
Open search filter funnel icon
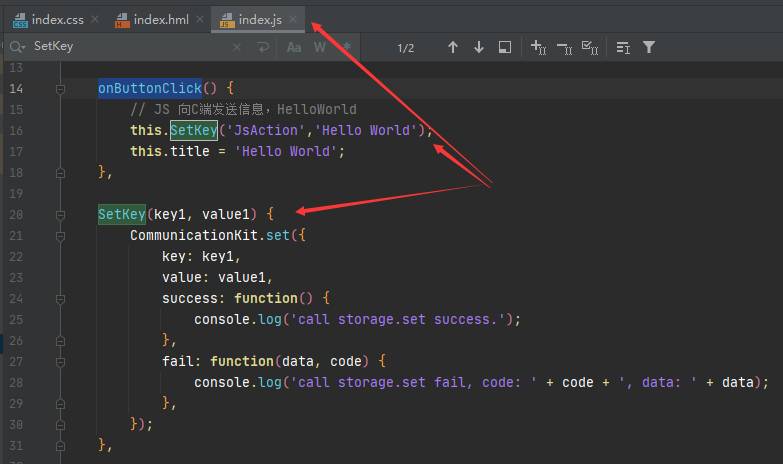click(x=649, y=47)
